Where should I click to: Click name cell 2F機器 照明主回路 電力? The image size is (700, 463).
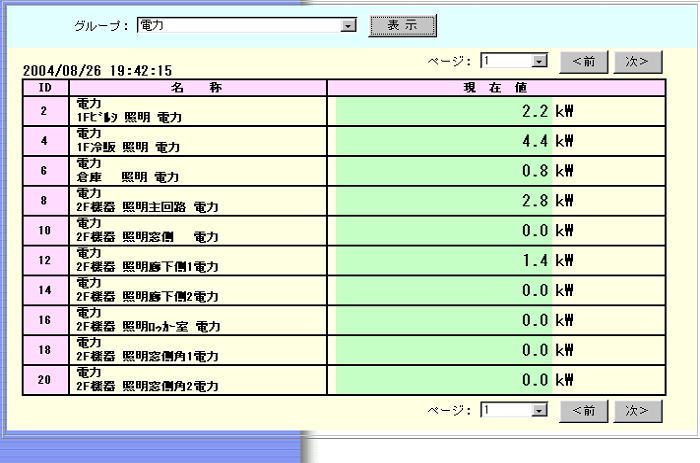198,200
